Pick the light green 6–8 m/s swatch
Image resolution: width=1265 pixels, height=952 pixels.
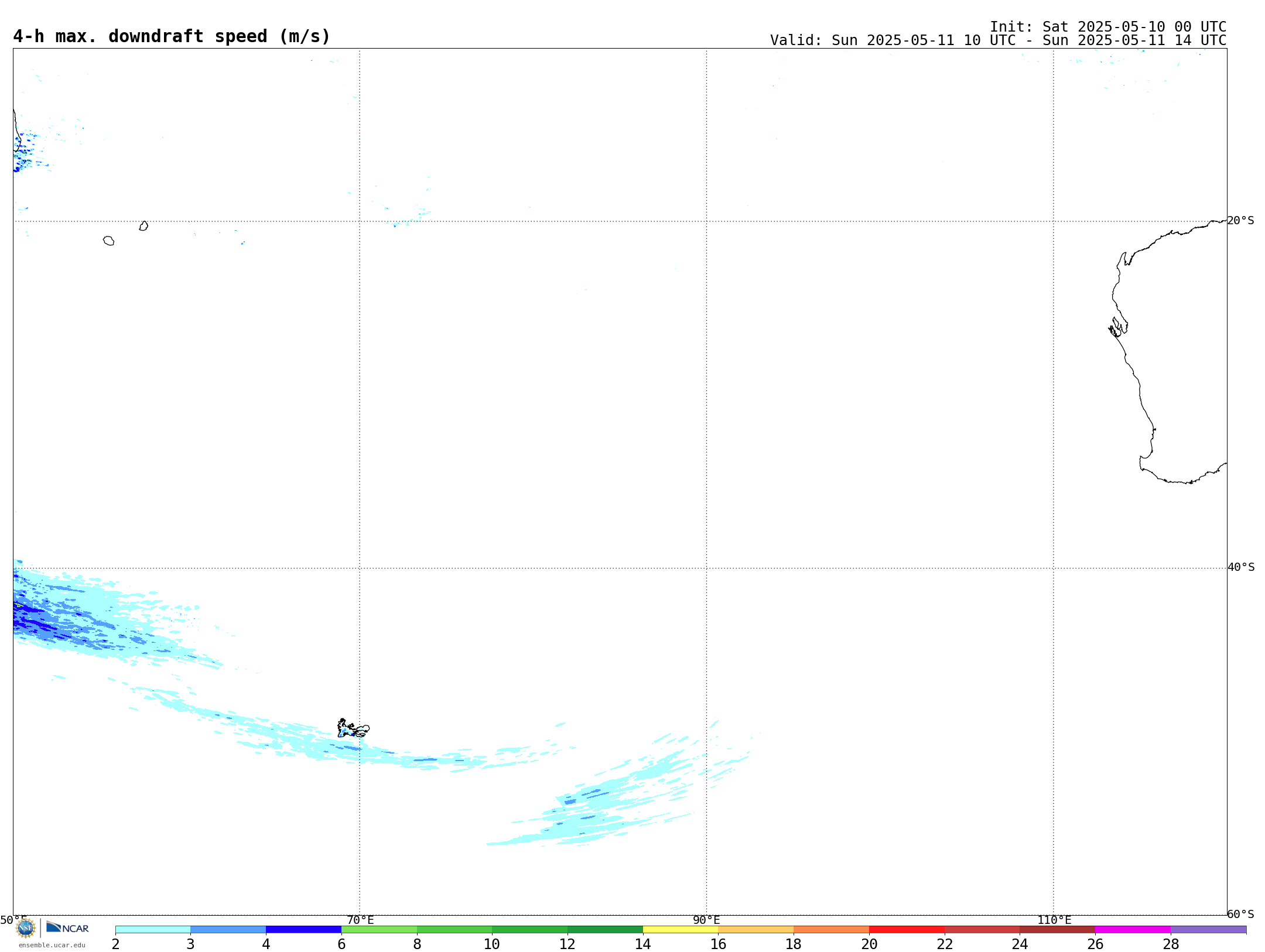click(379, 930)
